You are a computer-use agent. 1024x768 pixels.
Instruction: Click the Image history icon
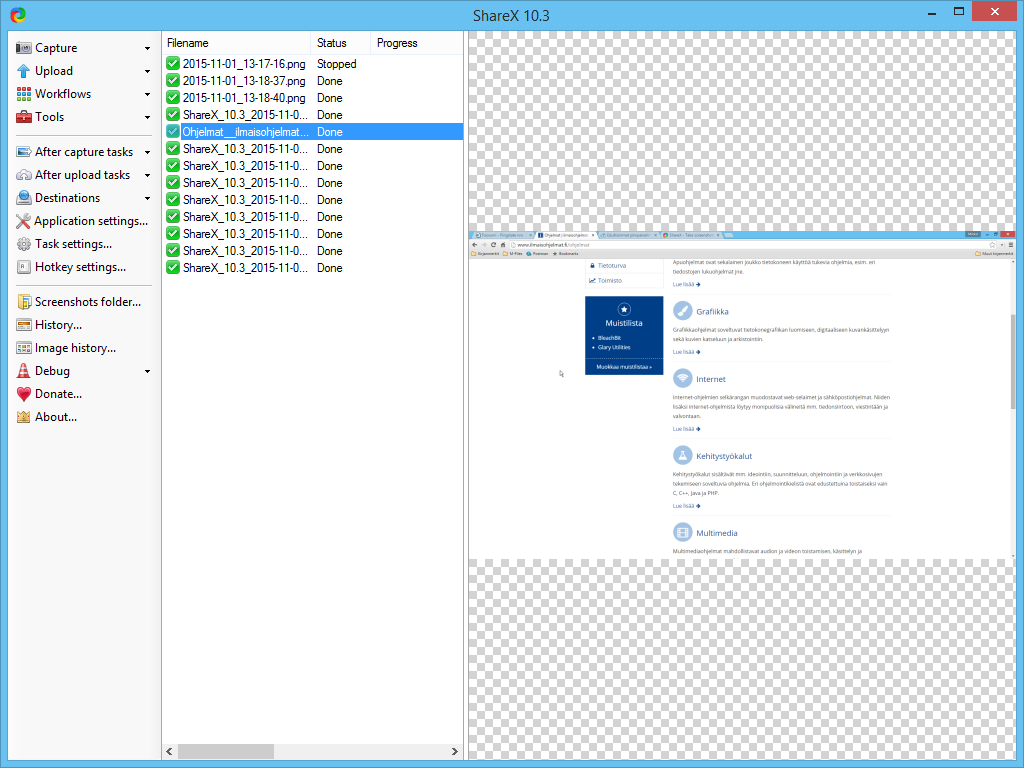click(x=24, y=348)
